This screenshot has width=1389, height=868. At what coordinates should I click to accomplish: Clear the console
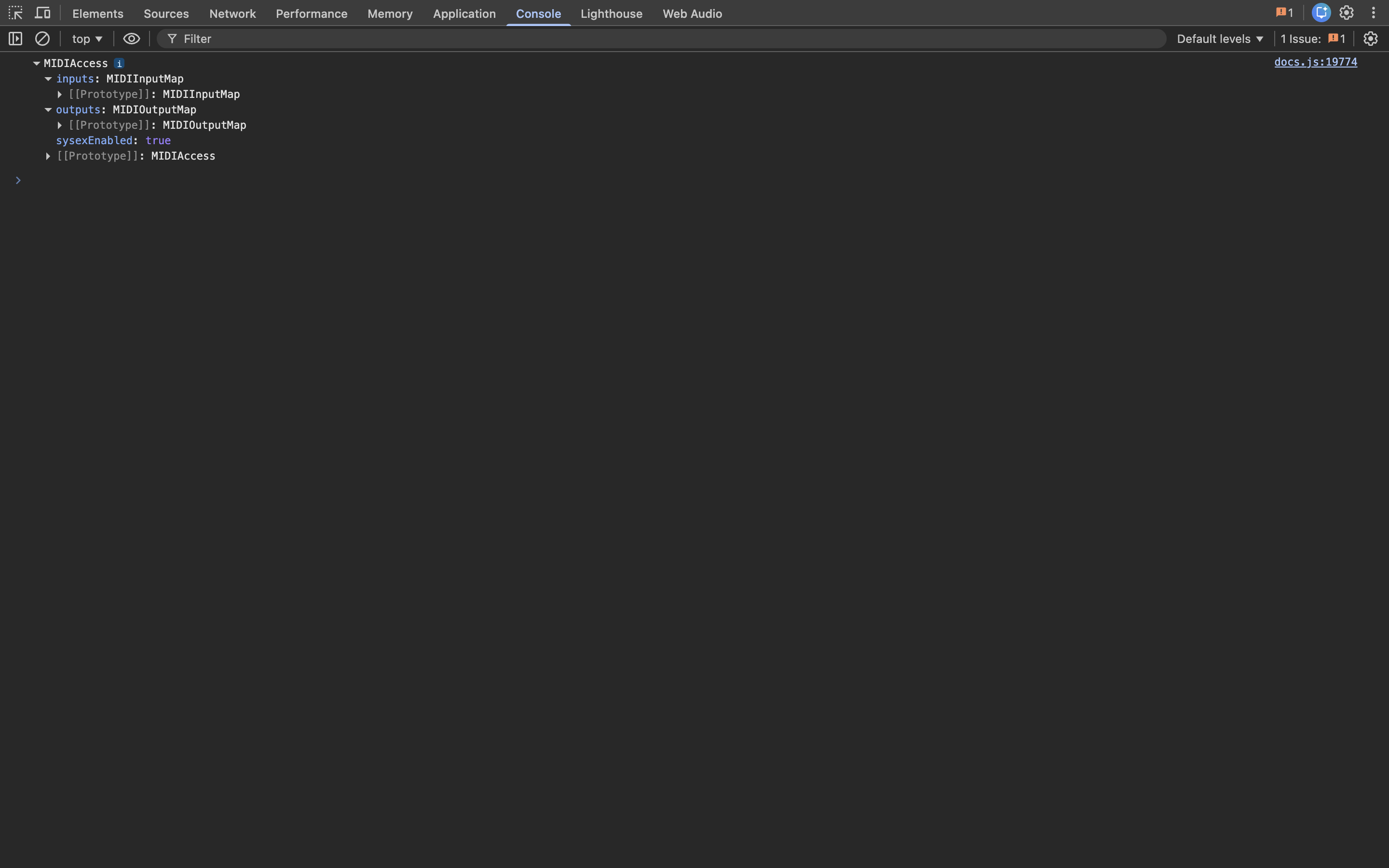click(42, 39)
